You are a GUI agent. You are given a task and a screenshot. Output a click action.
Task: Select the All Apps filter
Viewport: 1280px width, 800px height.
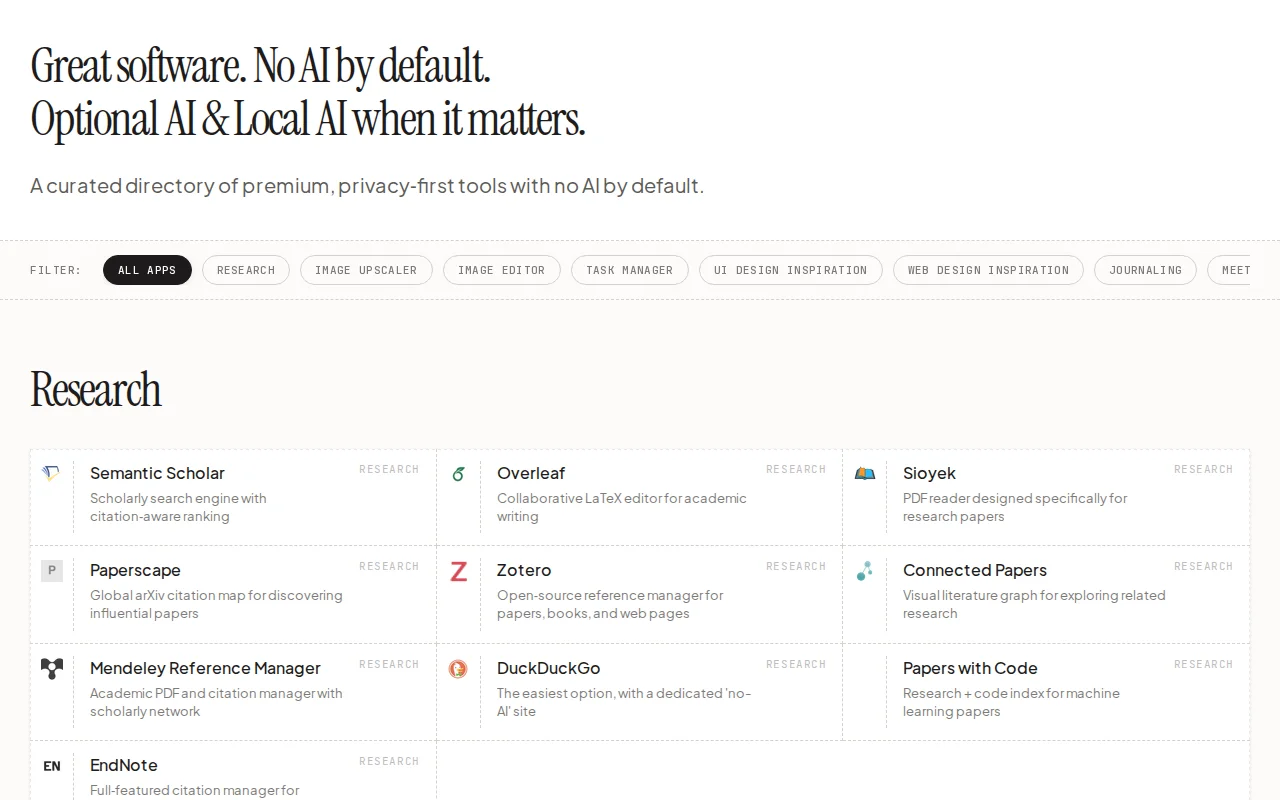[147, 270]
